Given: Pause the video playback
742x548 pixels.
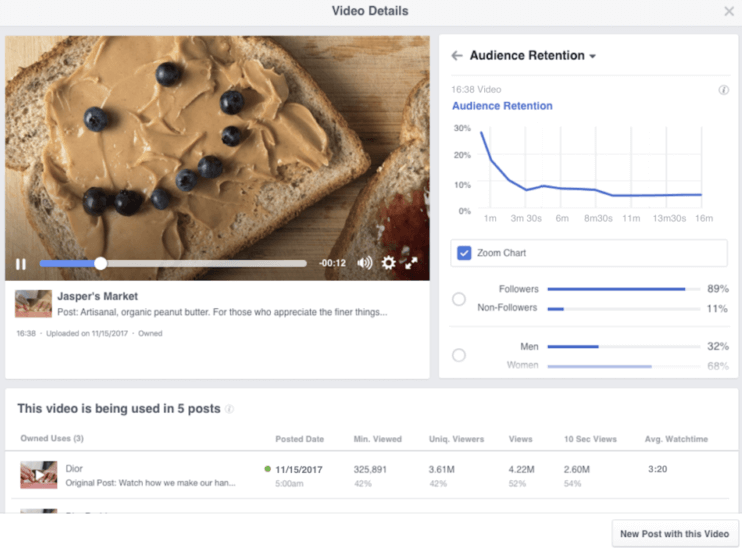Looking at the screenshot, I should (20, 264).
